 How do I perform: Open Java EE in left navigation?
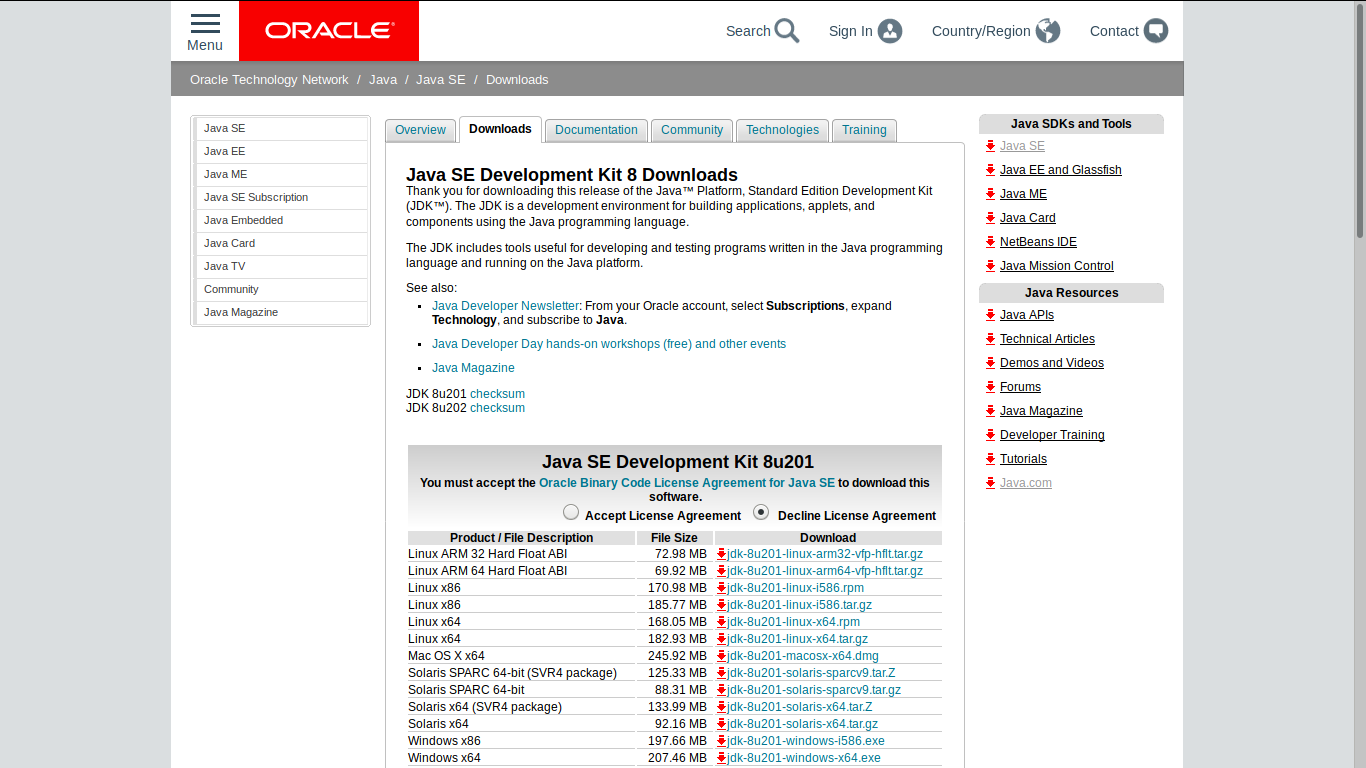click(282, 151)
